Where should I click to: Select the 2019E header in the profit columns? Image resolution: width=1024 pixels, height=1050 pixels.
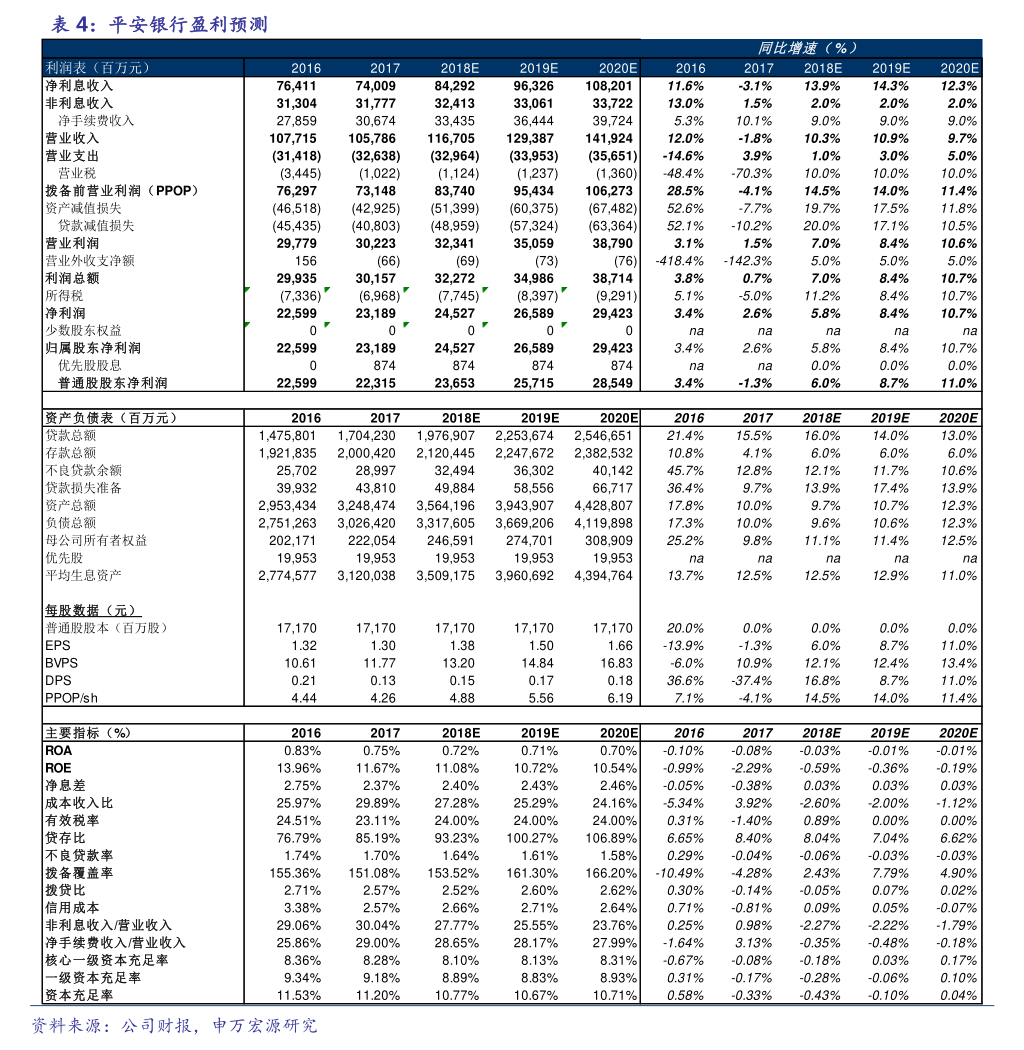point(539,68)
